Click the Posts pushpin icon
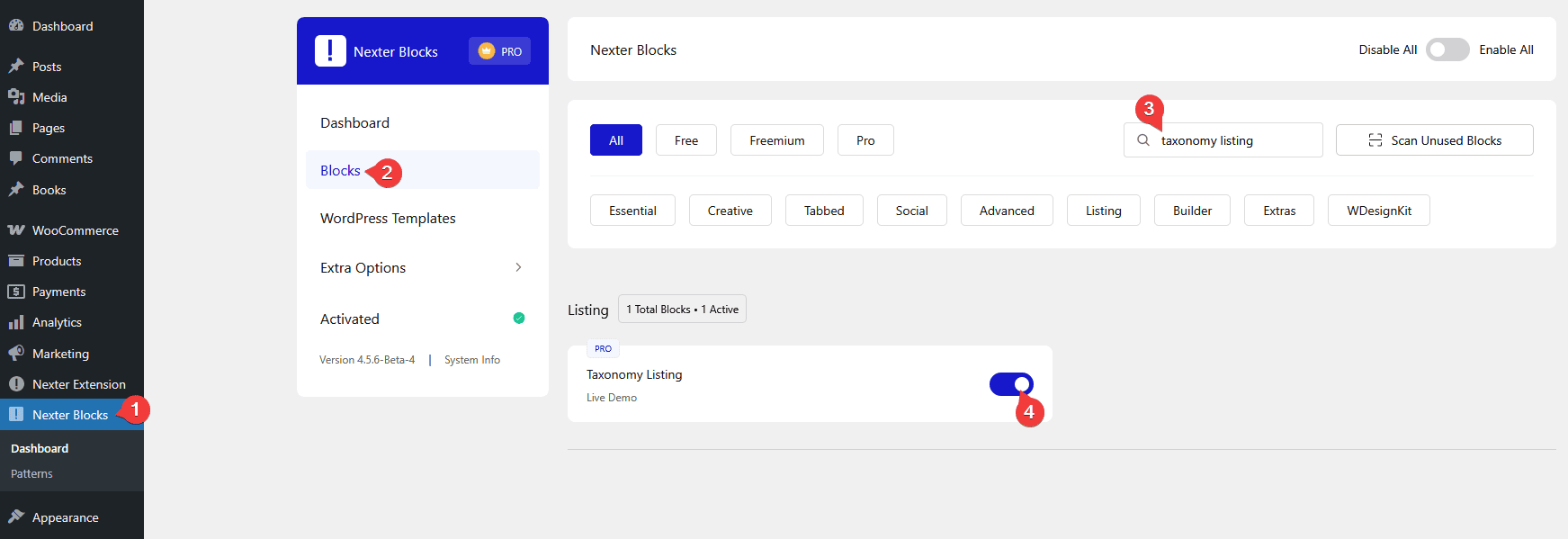 pyautogui.click(x=16, y=66)
